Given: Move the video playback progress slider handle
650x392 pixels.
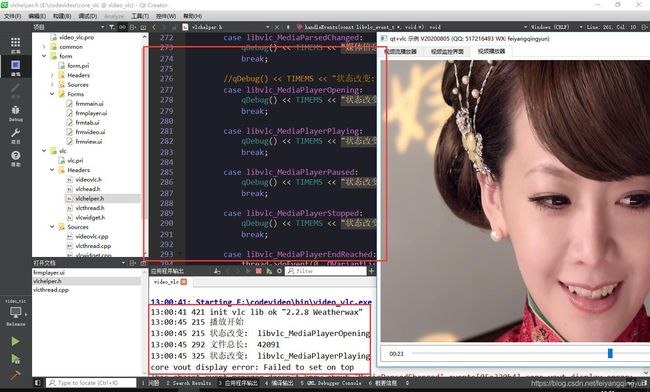Looking at the screenshot, I should tap(610, 353).
